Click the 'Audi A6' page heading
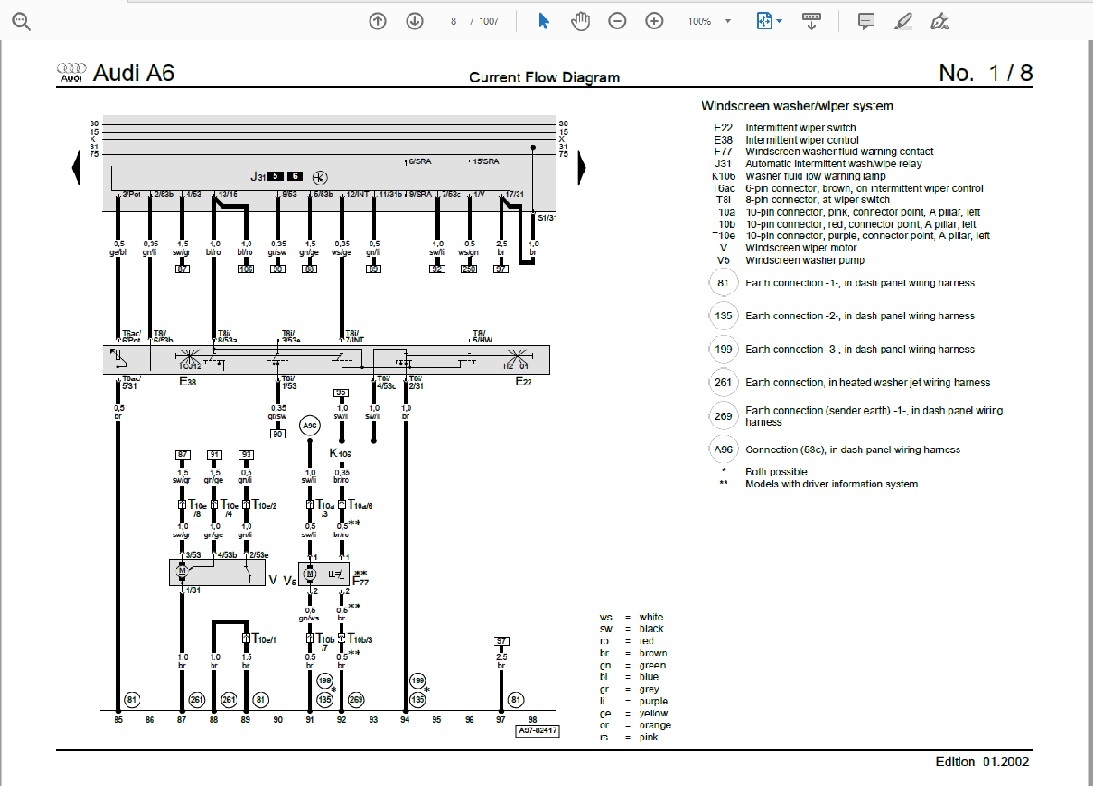Viewport: 1093px width, 786px height. coord(133,72)
